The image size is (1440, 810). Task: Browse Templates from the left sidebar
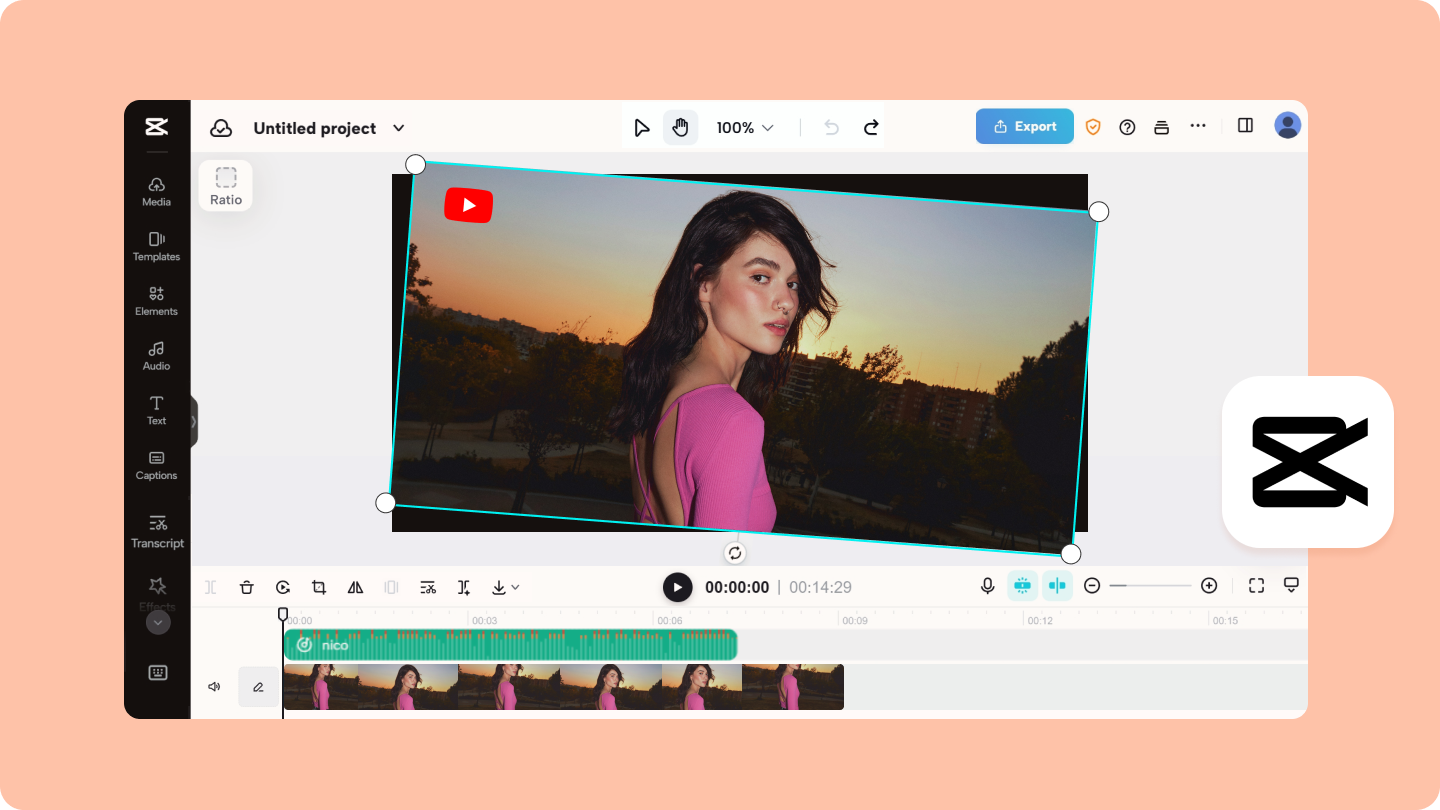click(x=156, y=247)
